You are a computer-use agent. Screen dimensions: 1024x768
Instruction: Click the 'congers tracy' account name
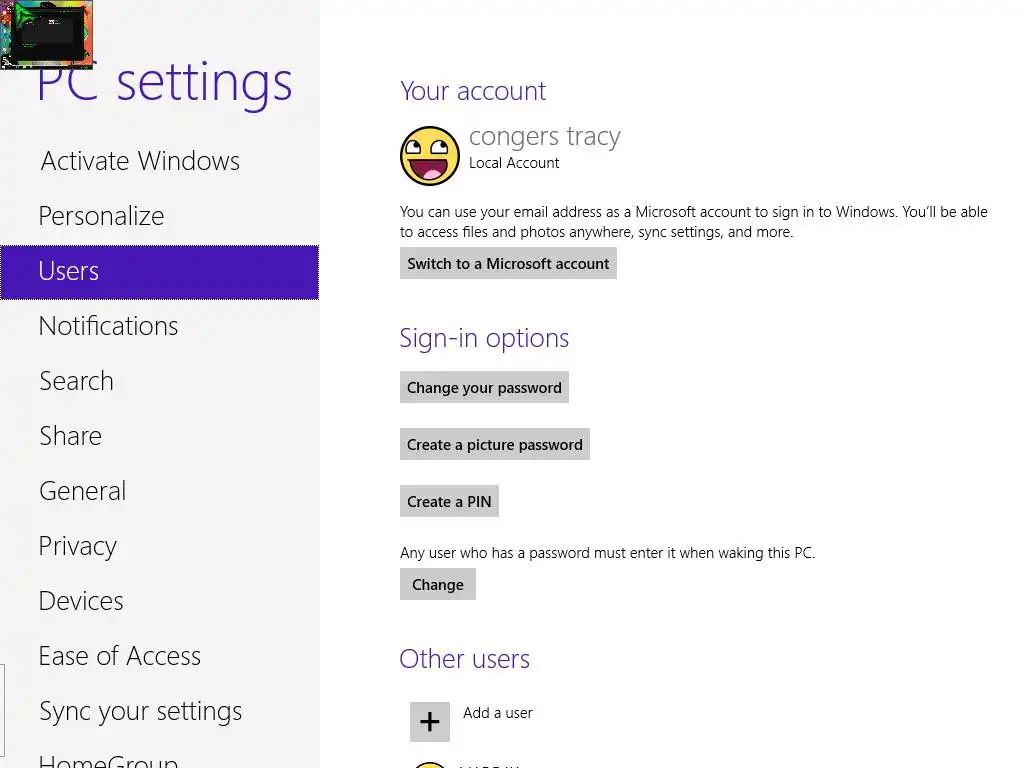pos(544,136)
